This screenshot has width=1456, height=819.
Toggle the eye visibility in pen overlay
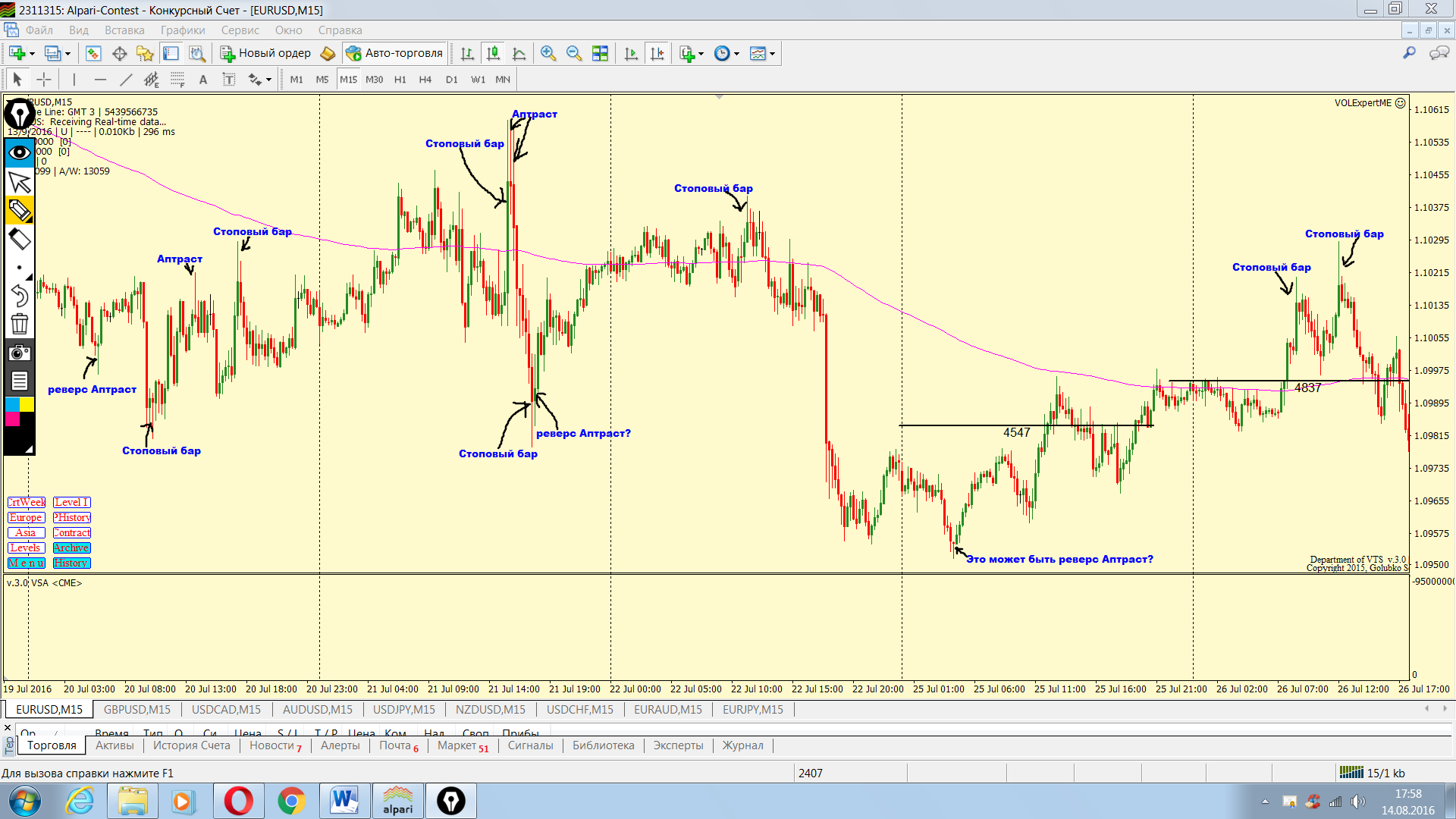[19, 152]
